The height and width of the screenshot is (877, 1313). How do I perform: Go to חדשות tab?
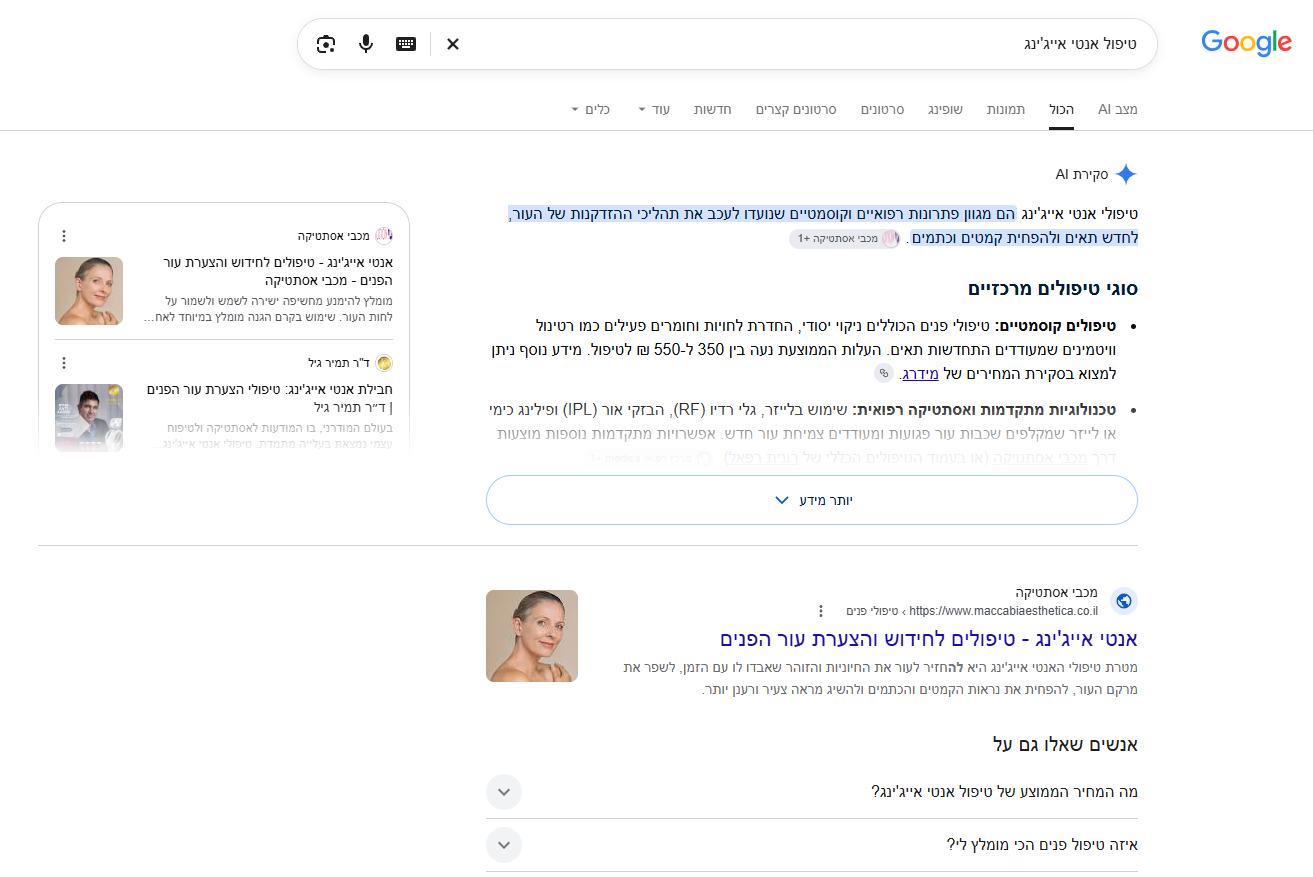click(713, 109)
